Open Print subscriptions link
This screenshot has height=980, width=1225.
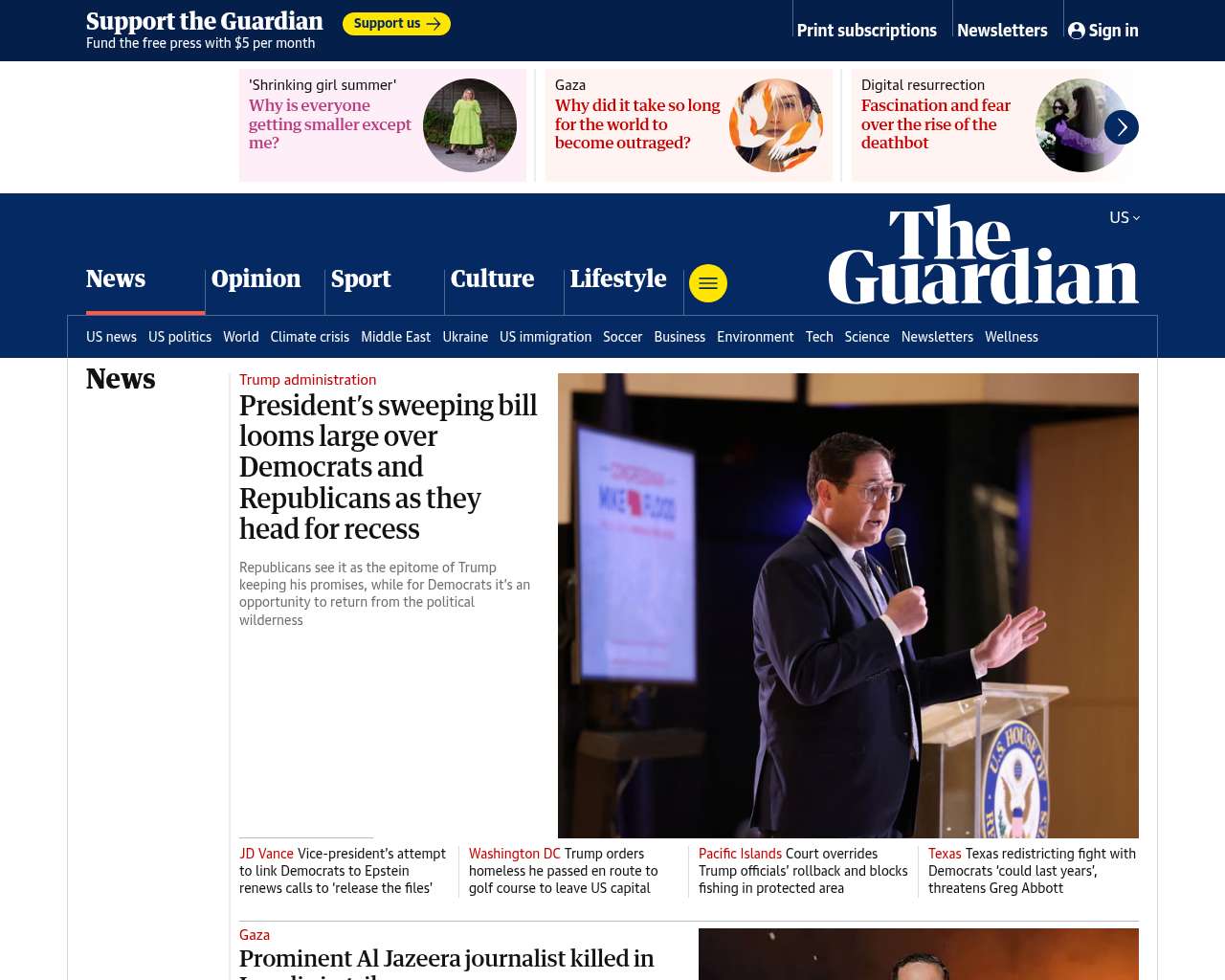[x=866, y=31]
